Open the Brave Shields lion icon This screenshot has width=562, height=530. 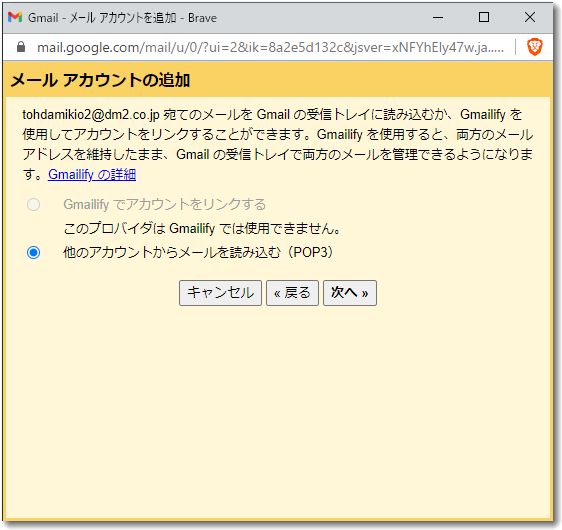tap(535, 47)
